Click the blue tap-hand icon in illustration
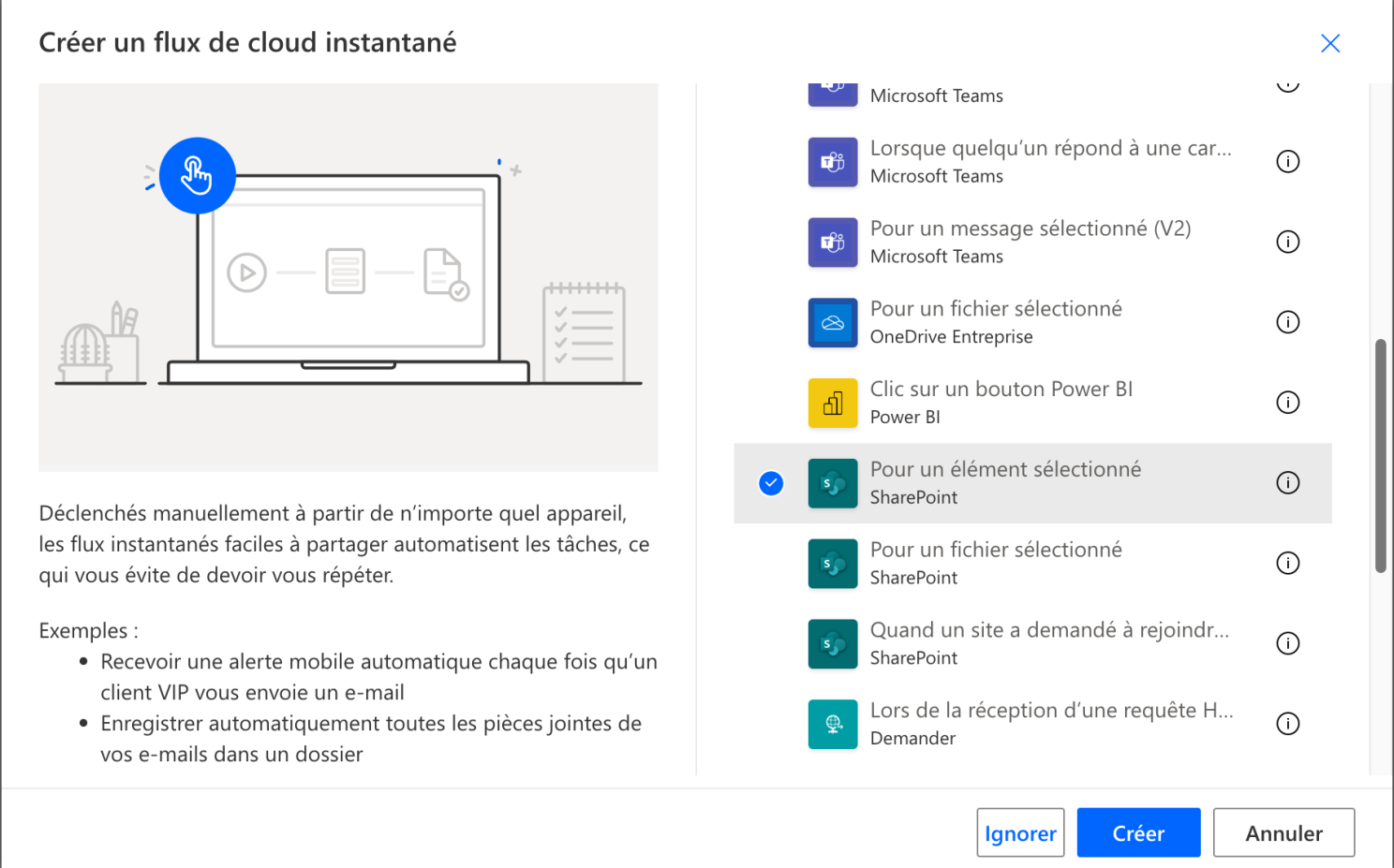Viewport: 1394px width, 868px height. coord(197,175)
